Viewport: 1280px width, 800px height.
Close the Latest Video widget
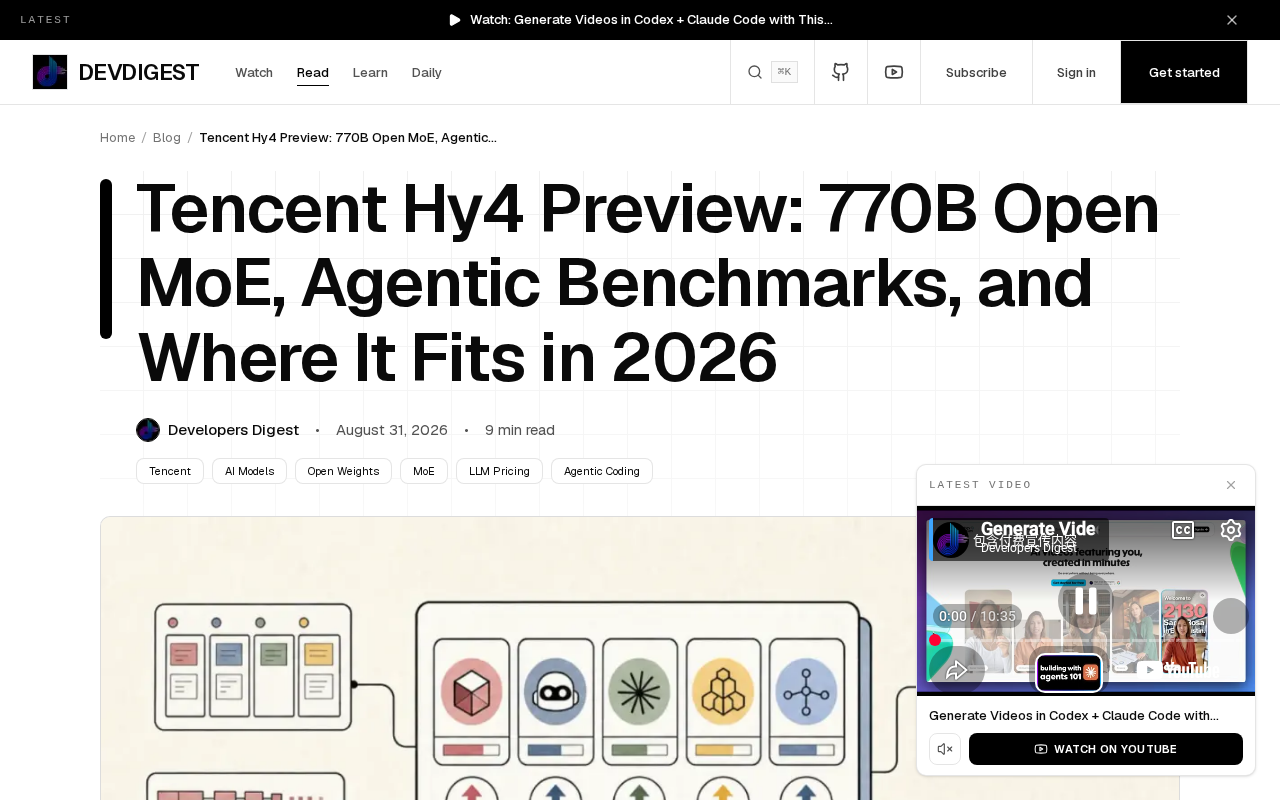coord(1231,485)
